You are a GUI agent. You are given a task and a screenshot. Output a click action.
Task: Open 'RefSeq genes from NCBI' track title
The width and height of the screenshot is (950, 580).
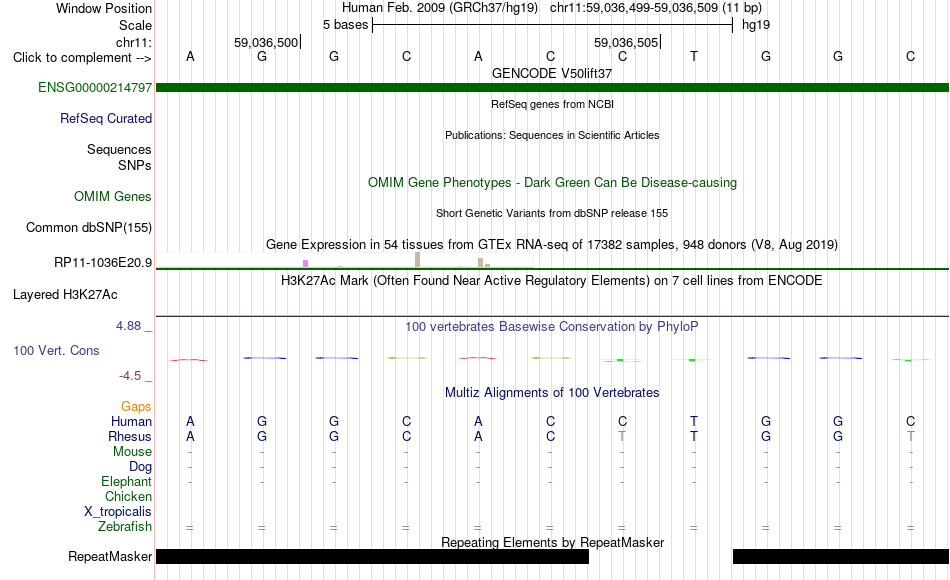coord(552,104)
